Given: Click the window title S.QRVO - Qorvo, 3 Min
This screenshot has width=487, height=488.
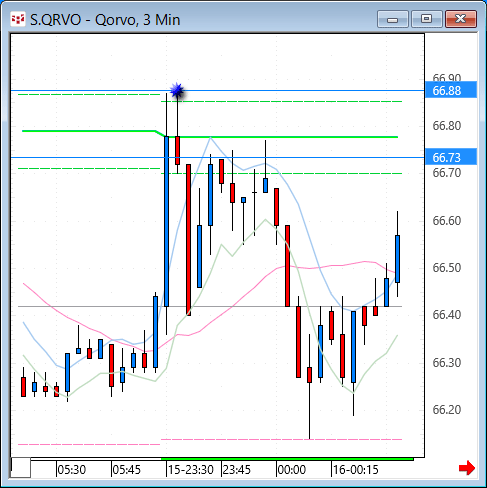Looking at the screenshot, I should point(105,20).
